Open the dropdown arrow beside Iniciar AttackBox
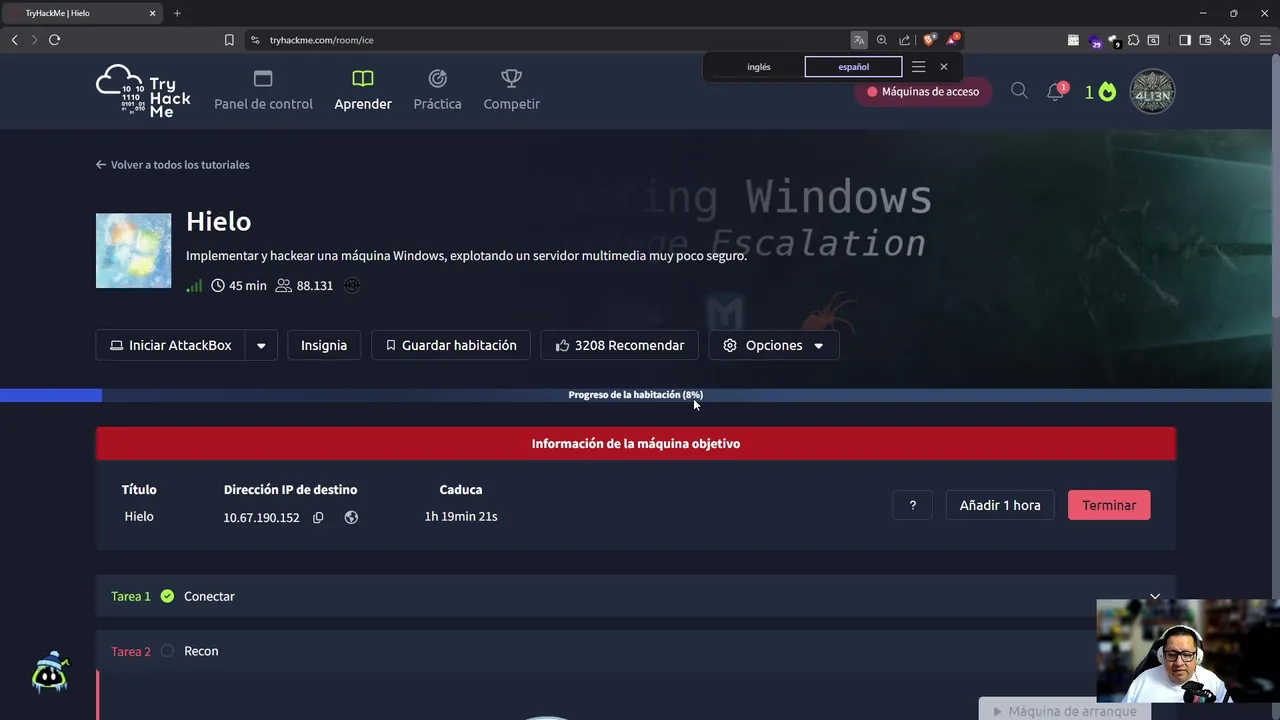This screenshot has height=720, width=1280. [x=261, y=345]
